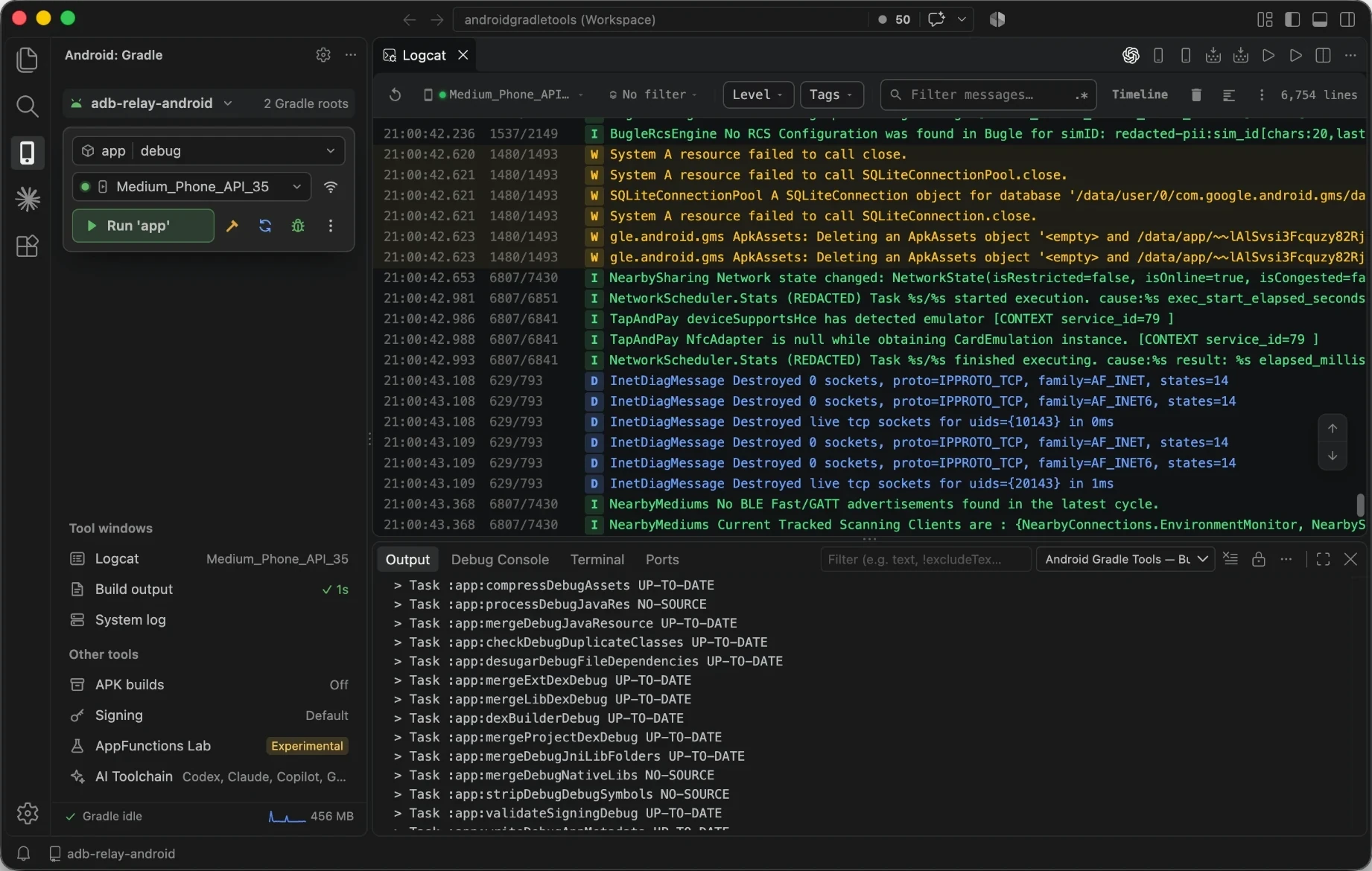The width and height of the screenshot is (1372, 871).
Task: Switch to the Ports tab
Action: coord(662,559)
